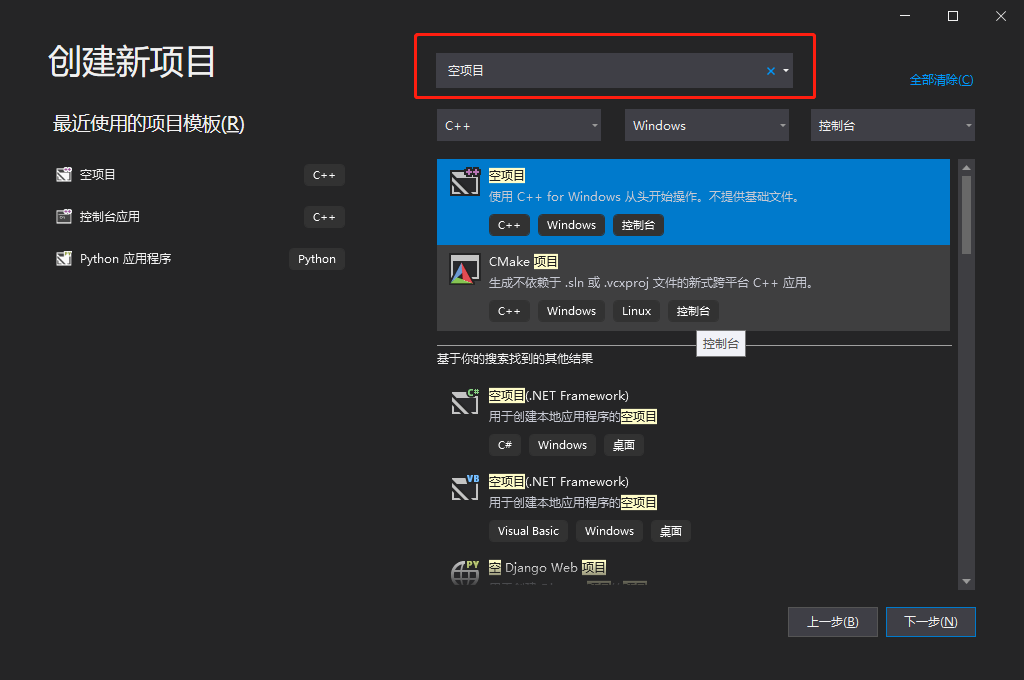Image resolution: width=1024 pixels, height=680 pixels.
Task: Click the 全部清除(C) link
Action: tap(941, 80)
